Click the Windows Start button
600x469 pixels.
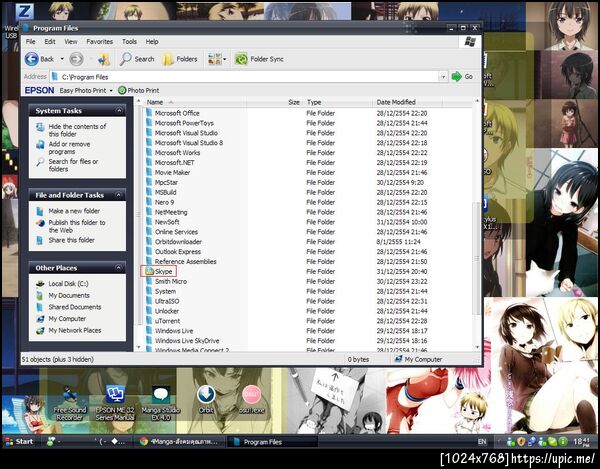click(x=19, y=441)
